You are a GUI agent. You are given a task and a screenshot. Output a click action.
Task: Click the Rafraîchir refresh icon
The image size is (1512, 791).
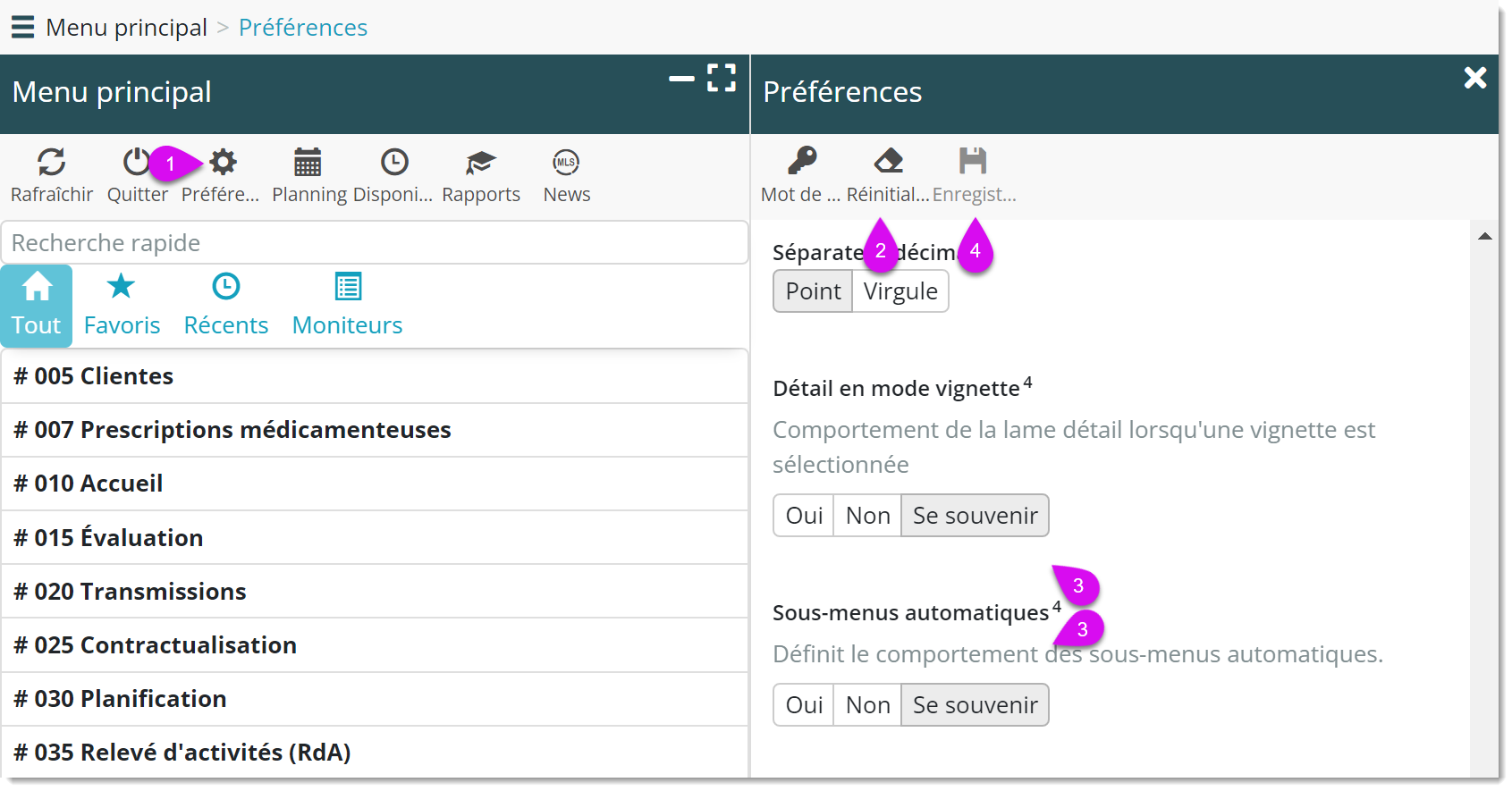(51, 163)
